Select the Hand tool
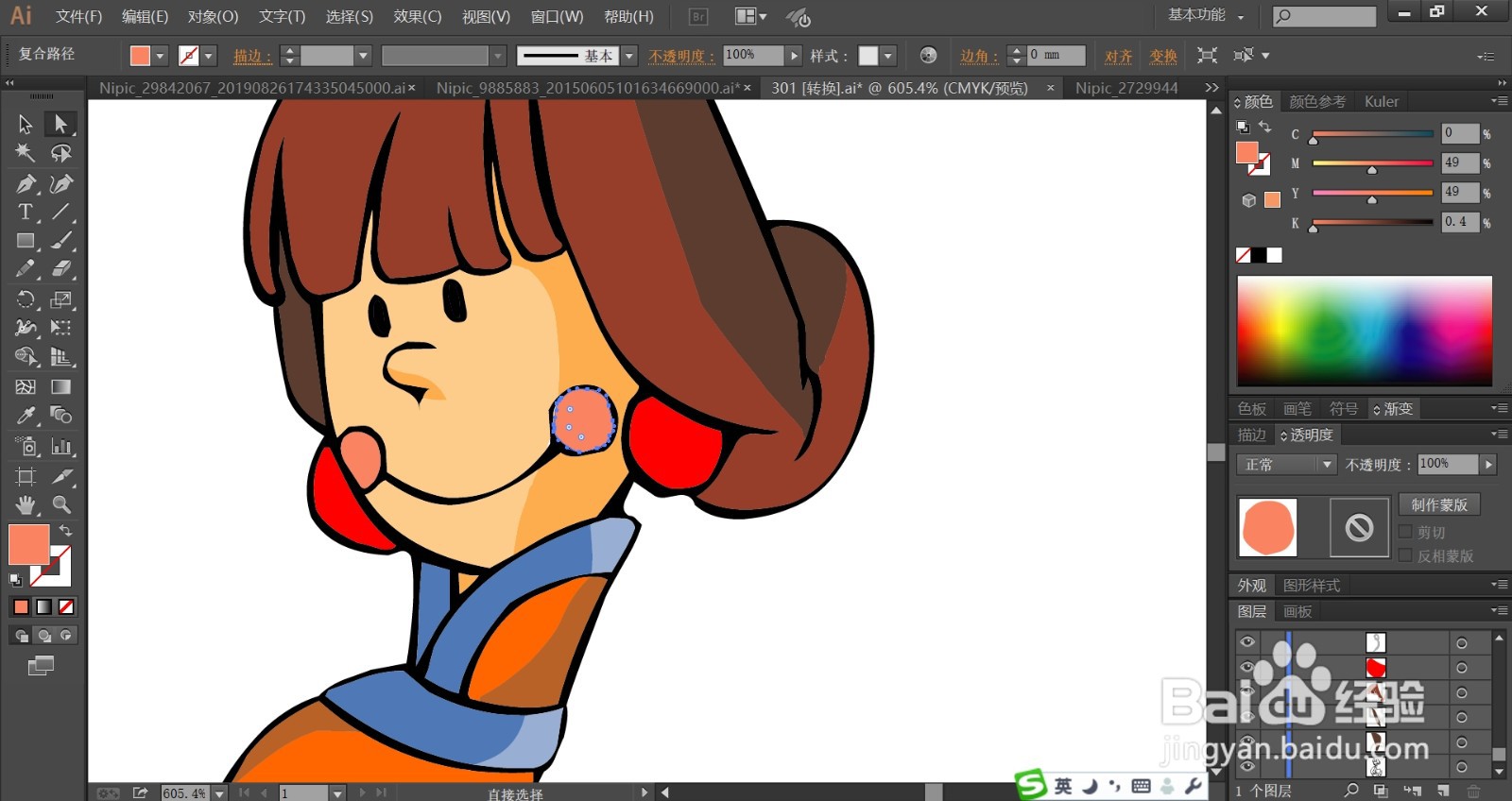 (26, 504)
